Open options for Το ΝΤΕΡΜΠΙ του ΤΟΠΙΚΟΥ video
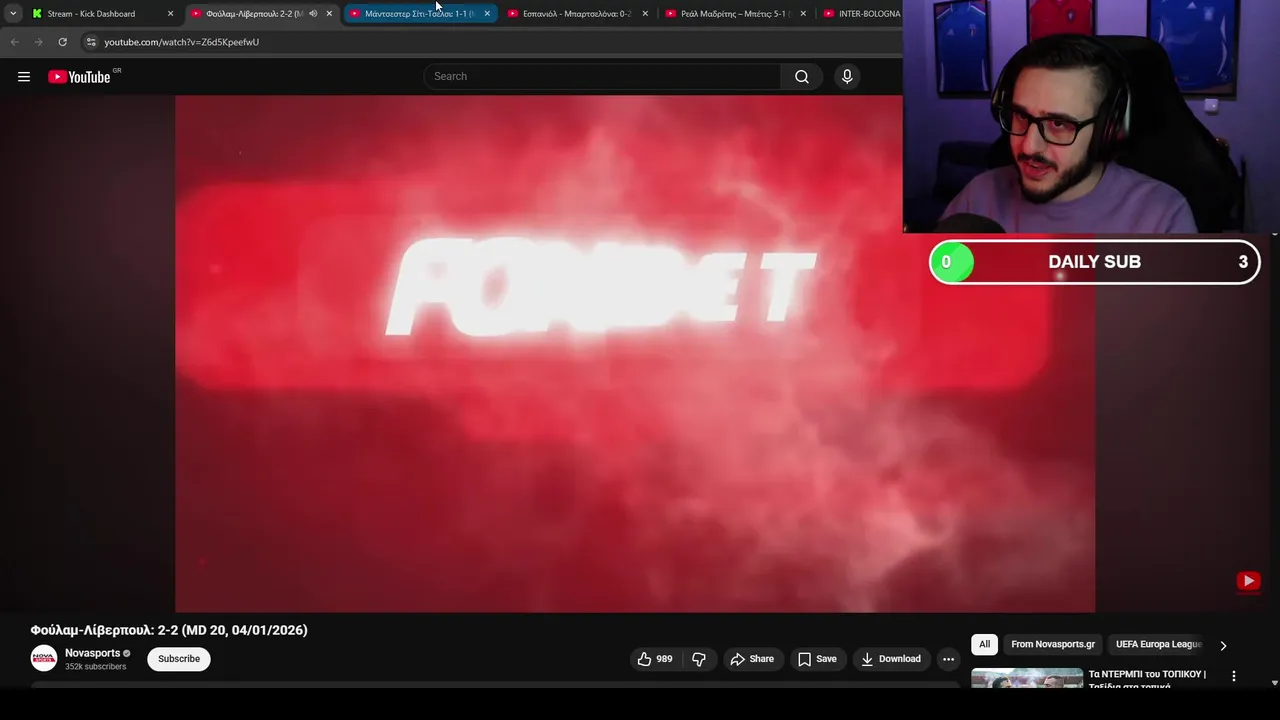Viewport: 1280px width, 720px height. click(x=1233, y=676)
